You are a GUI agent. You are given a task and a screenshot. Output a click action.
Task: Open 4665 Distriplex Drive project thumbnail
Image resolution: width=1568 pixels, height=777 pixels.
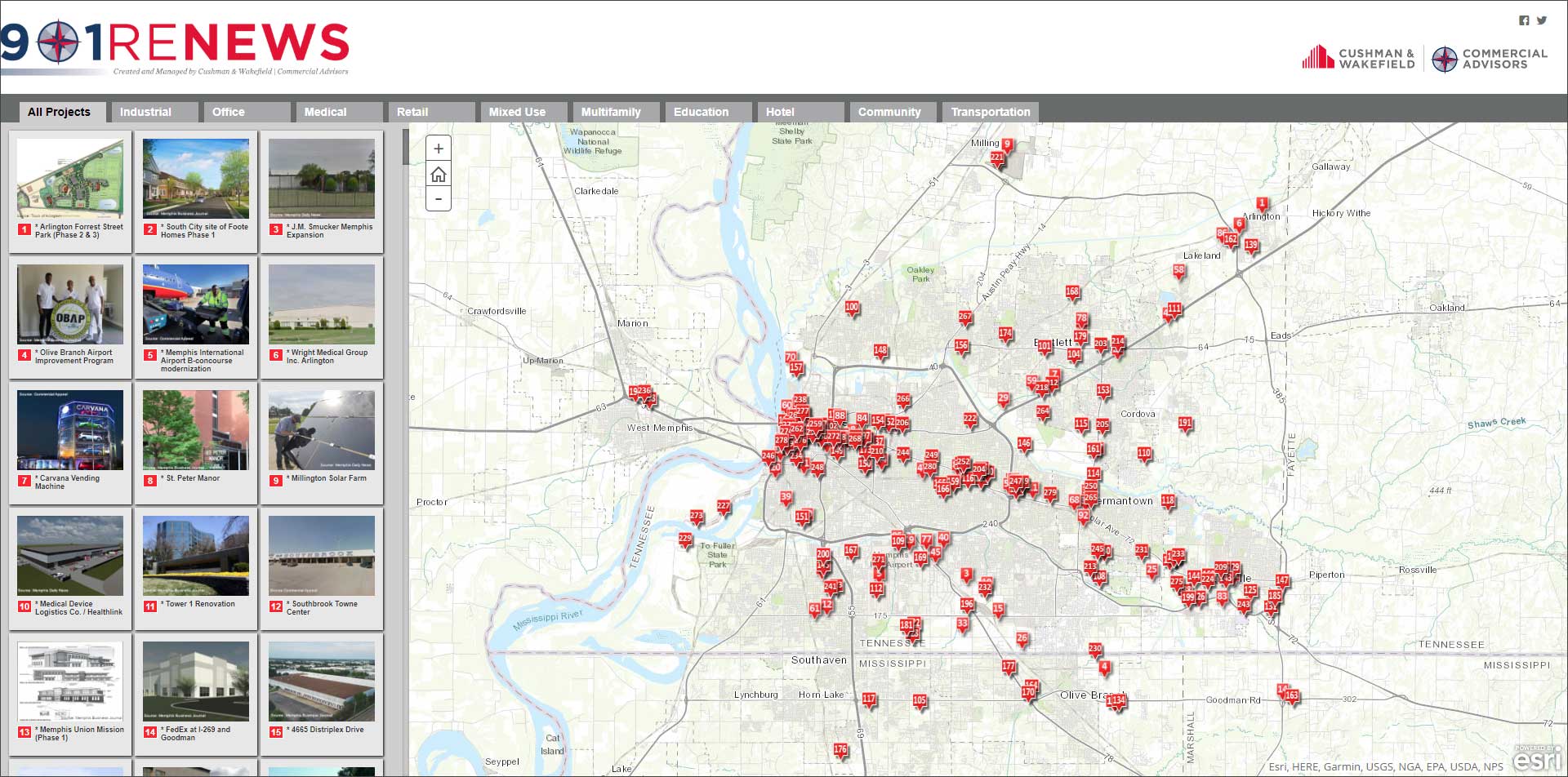point(322,682)
